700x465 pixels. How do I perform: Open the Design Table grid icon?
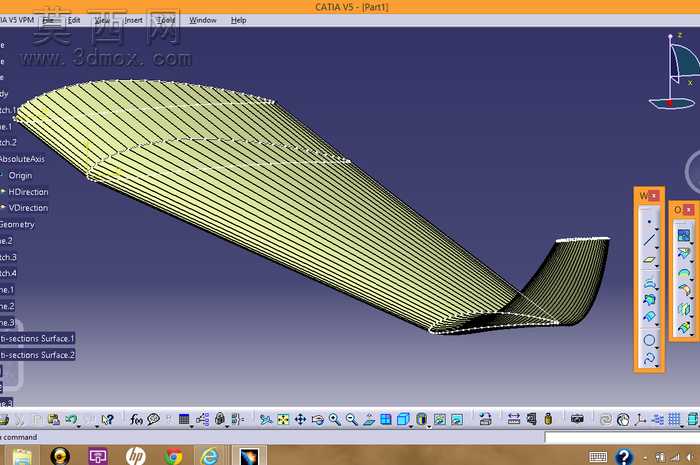click(184, 419)
